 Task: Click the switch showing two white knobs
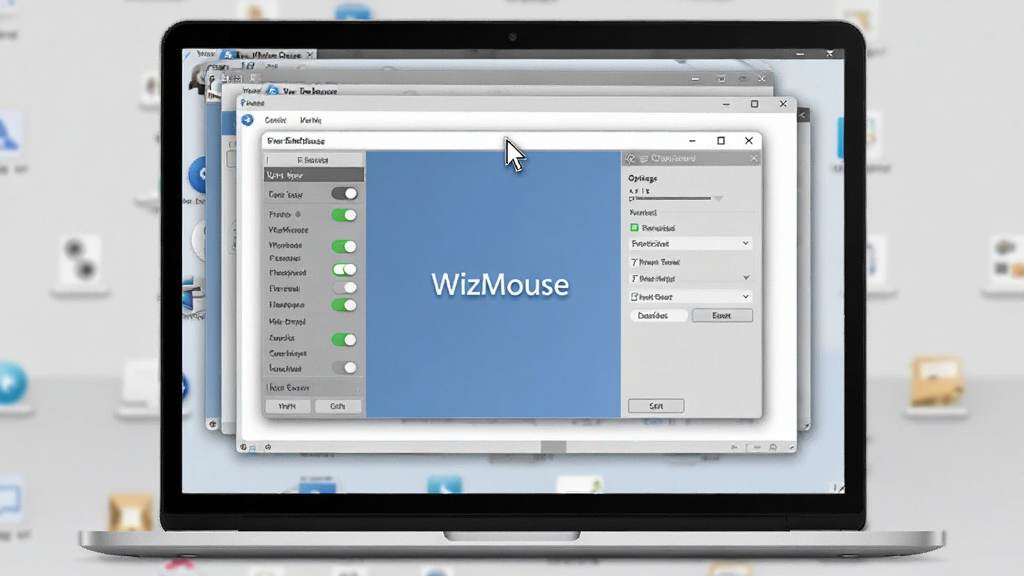pyautogui.click(x=344, y=269)
